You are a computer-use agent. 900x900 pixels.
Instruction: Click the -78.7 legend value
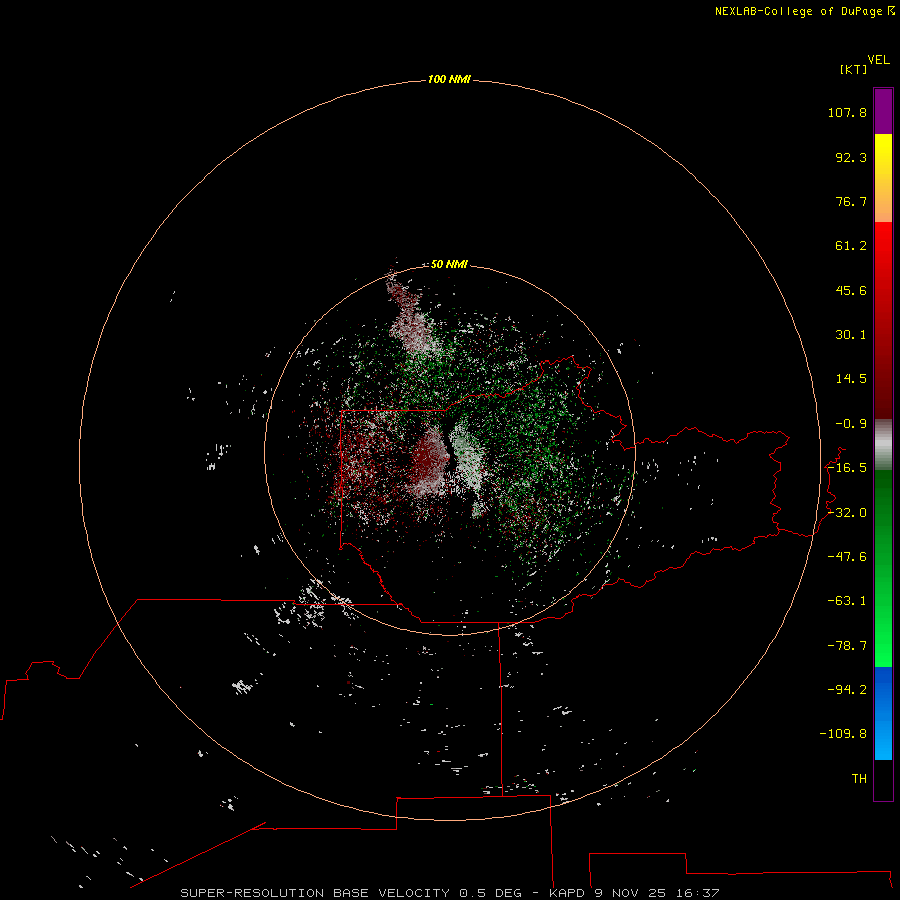(847, 646)
